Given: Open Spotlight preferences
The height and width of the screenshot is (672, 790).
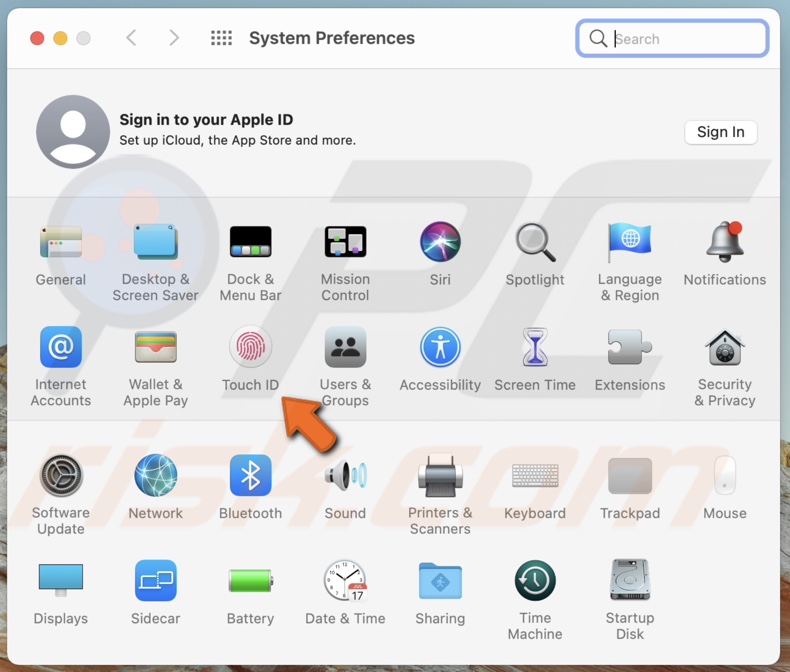Looking at the screenshot, I should [x=535, y=242].
